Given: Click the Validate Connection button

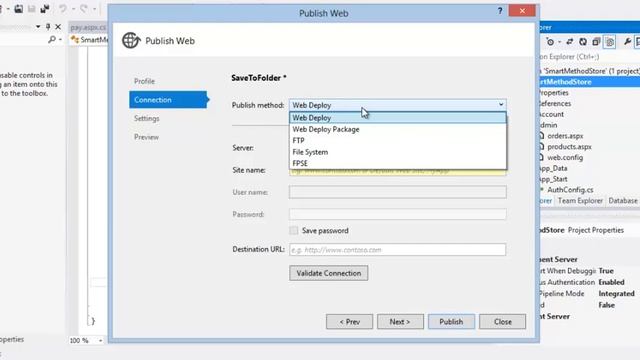Looking at the screenshot, I should point(329,273).
